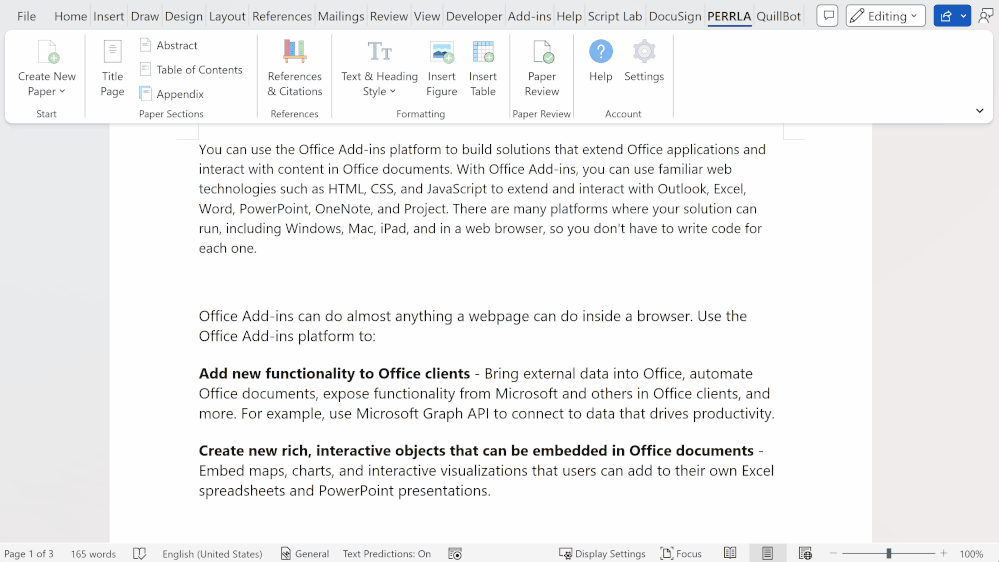Switch to the Home tab
The width and height of the screenshot is (999, 562).
coord(70,16)
